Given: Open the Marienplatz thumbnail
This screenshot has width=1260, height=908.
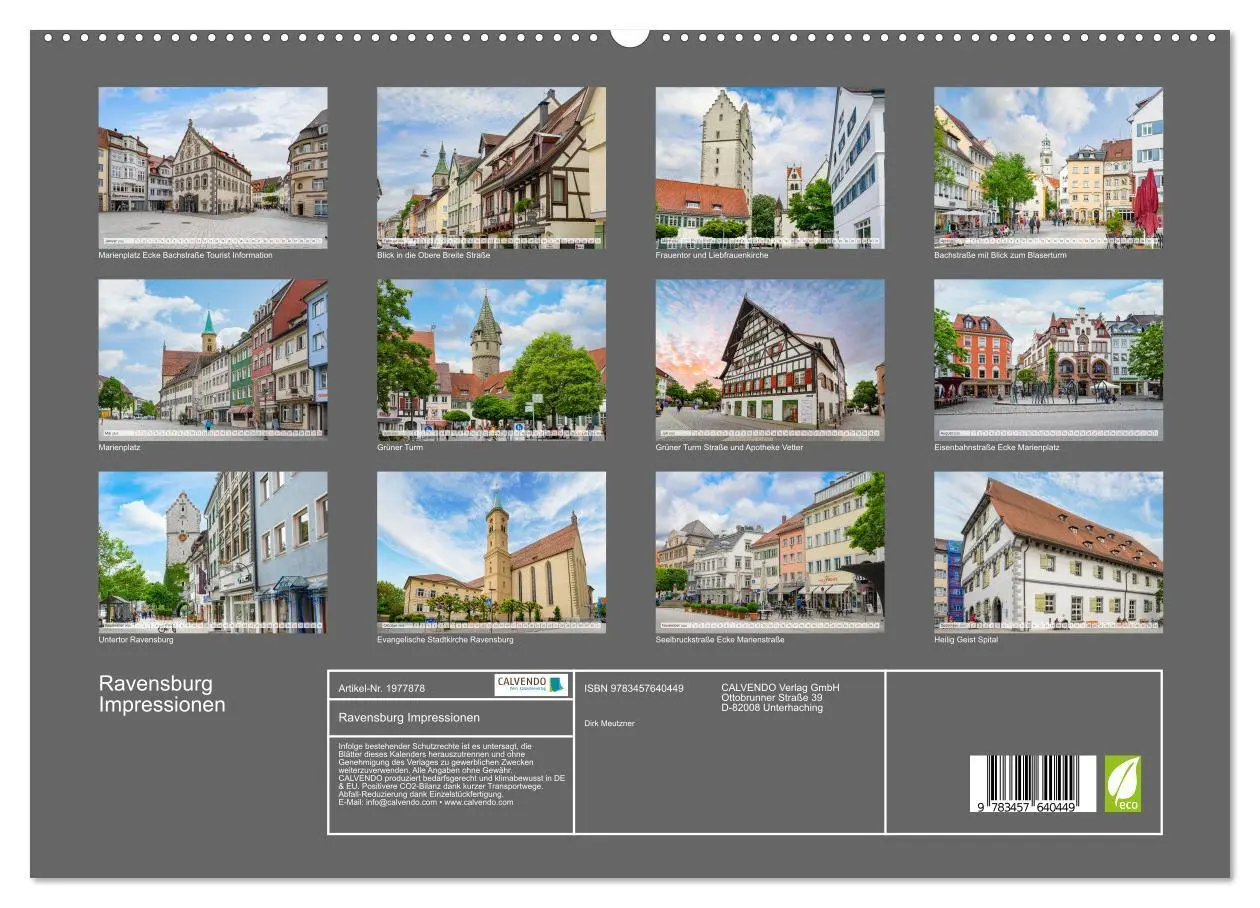Looking at the screenshot, I should pos(214,356).
